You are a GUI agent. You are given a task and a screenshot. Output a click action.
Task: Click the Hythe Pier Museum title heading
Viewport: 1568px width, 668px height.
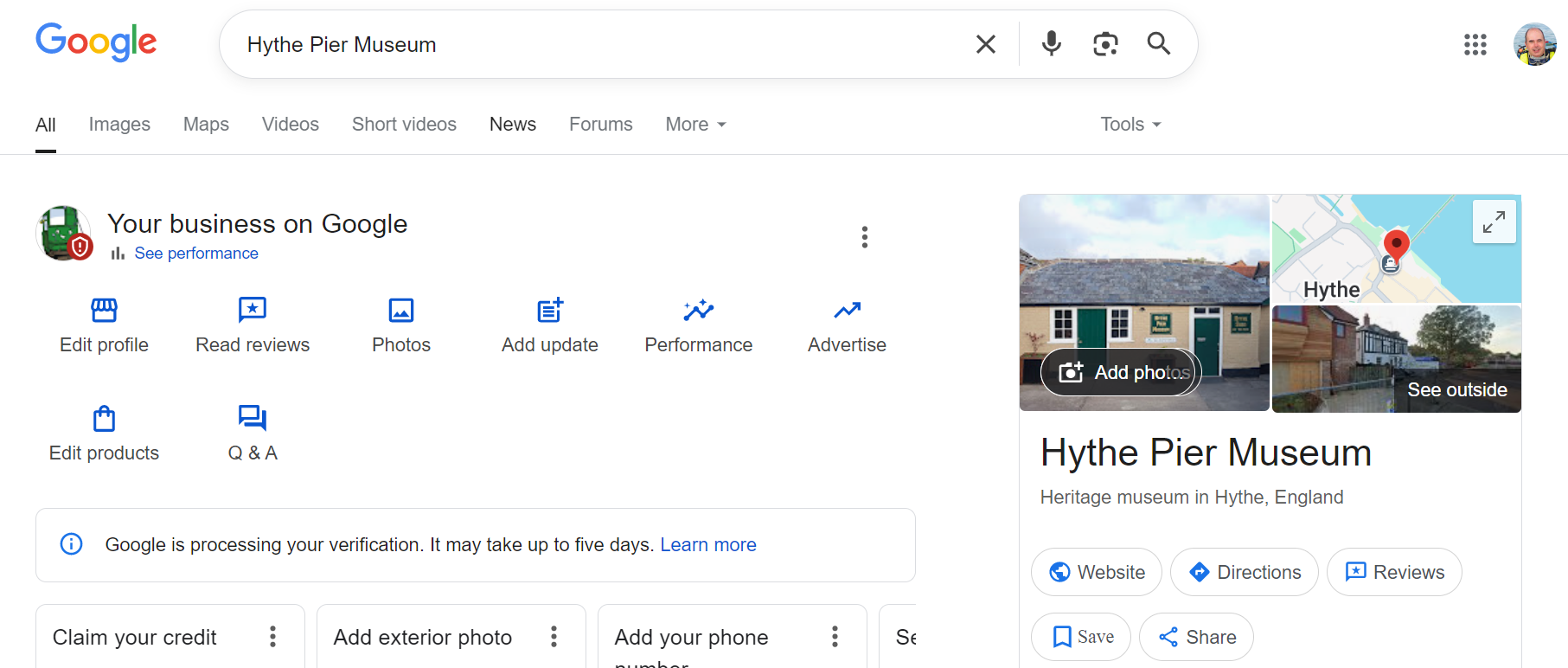(x=1206, y=453)
